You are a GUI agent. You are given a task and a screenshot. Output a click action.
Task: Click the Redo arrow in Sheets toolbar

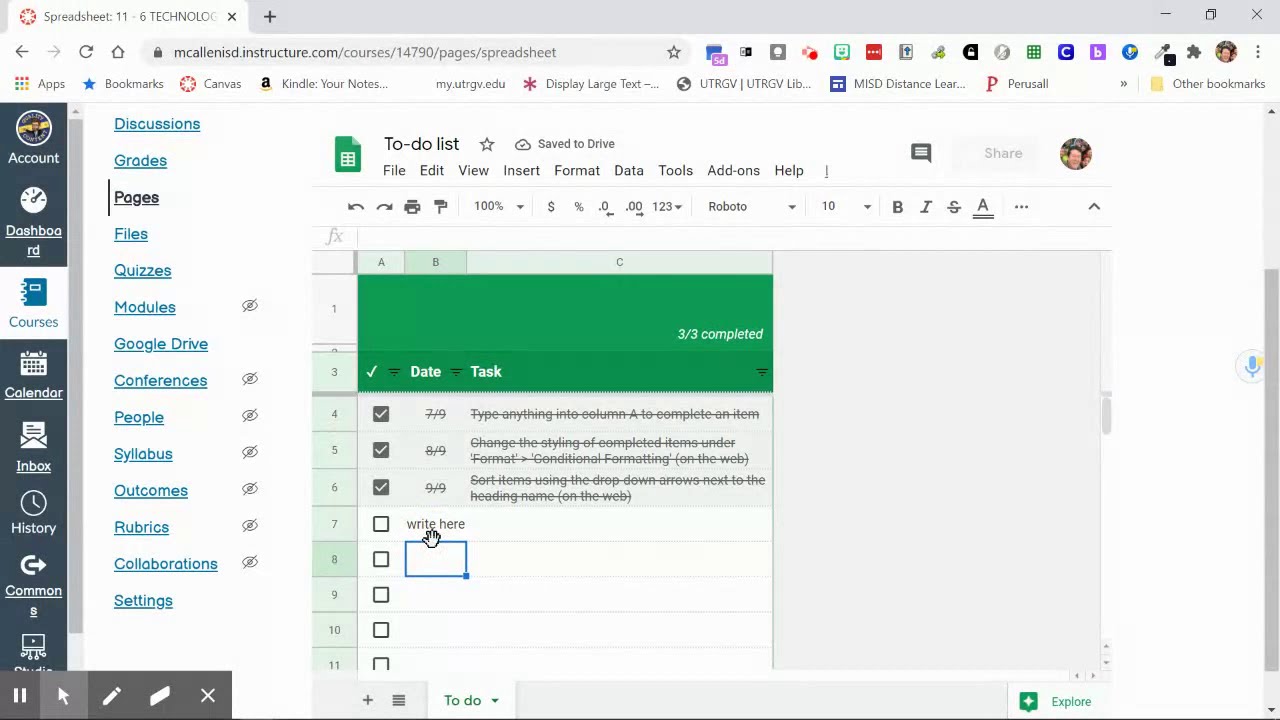coord(384,207)
